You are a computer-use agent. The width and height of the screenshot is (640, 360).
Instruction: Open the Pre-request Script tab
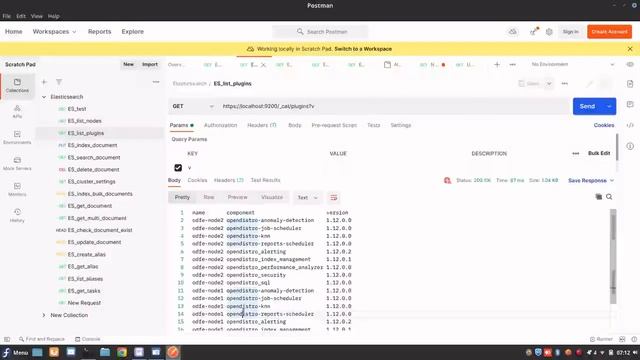[x=334, y=125]
